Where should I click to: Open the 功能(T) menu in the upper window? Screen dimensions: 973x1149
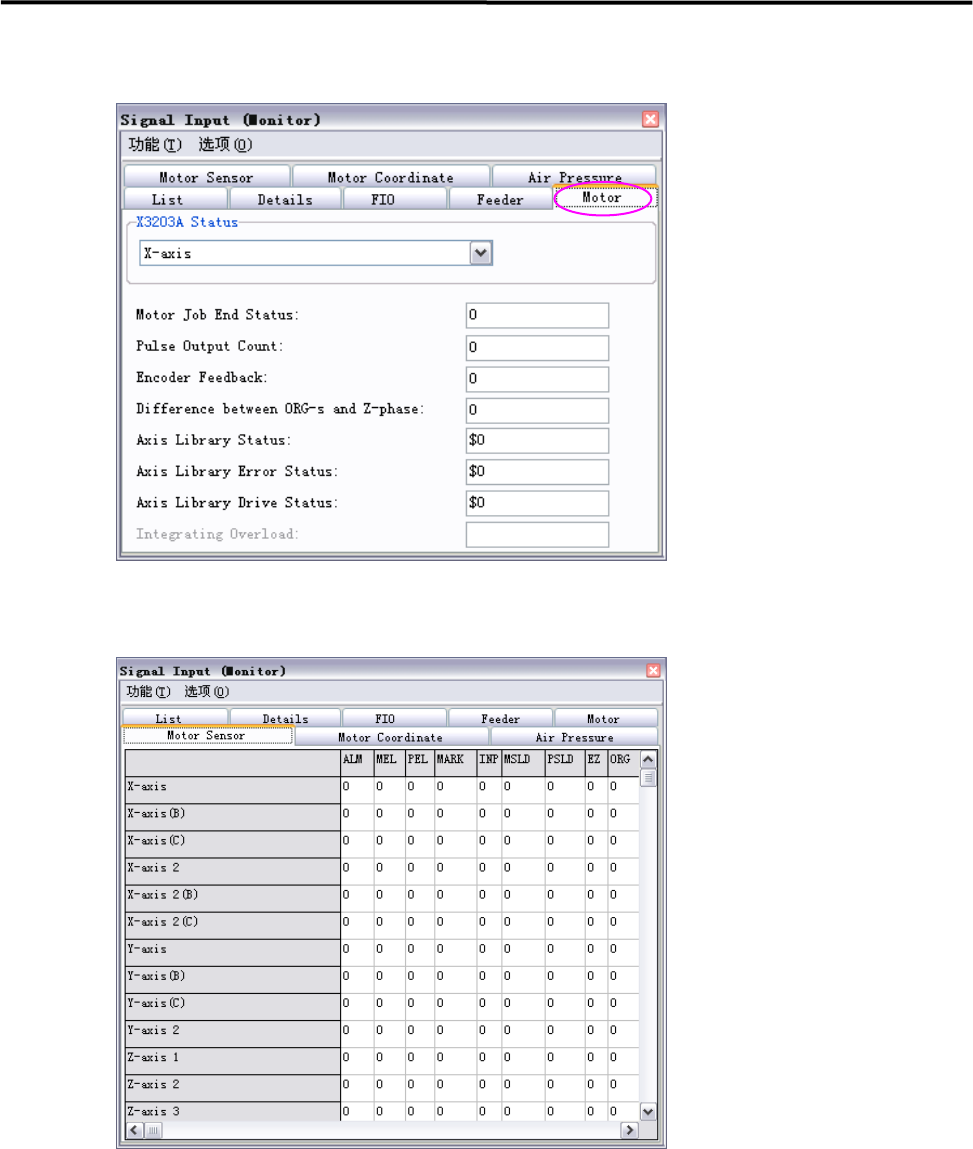[x=155, y=145]
